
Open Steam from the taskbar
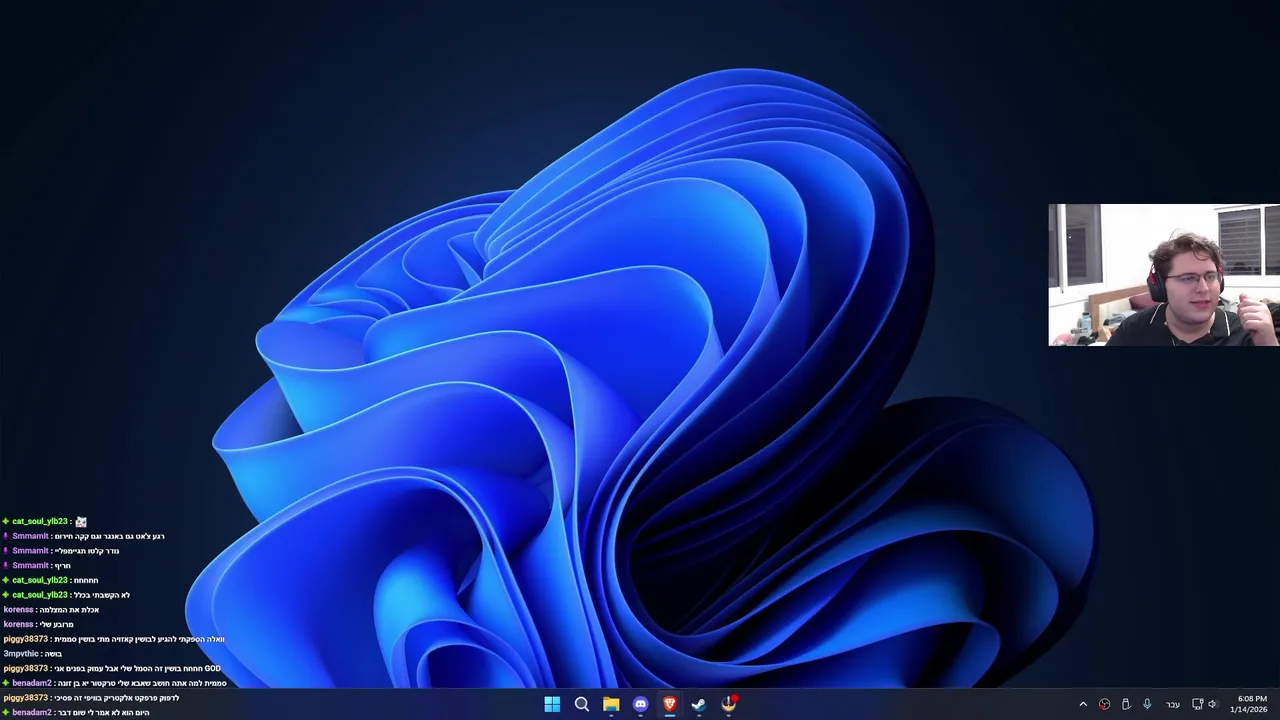(699, 704)
